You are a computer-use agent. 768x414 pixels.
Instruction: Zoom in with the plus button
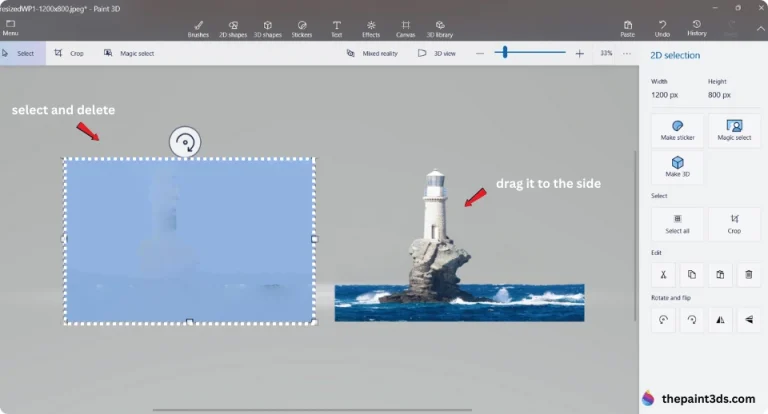point(579,53)
